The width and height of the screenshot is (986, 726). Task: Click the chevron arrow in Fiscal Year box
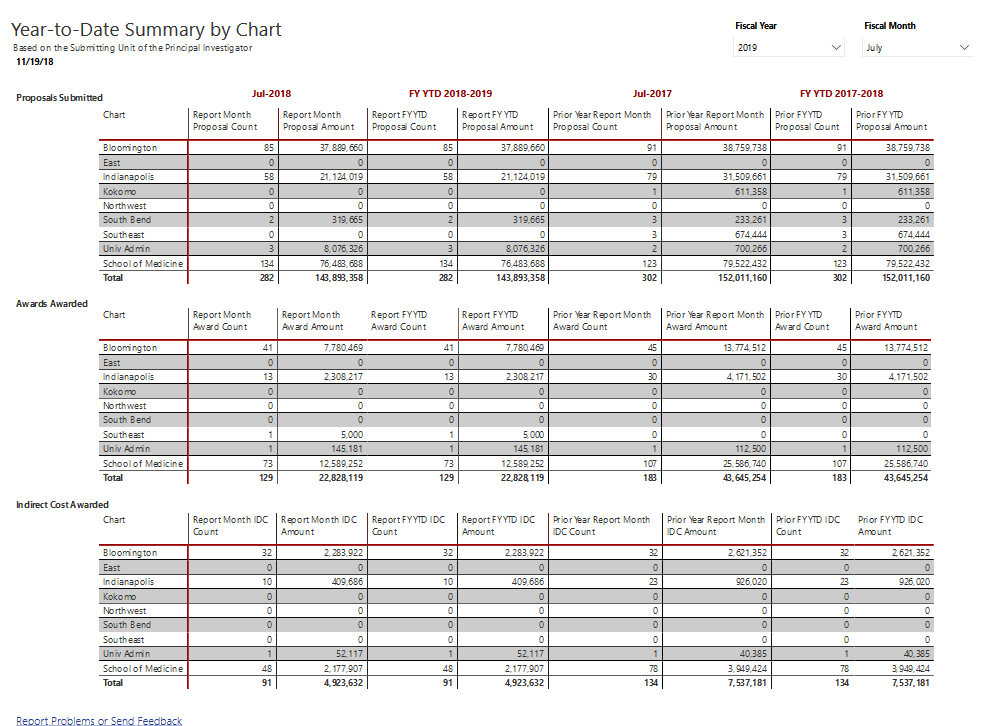836,47
